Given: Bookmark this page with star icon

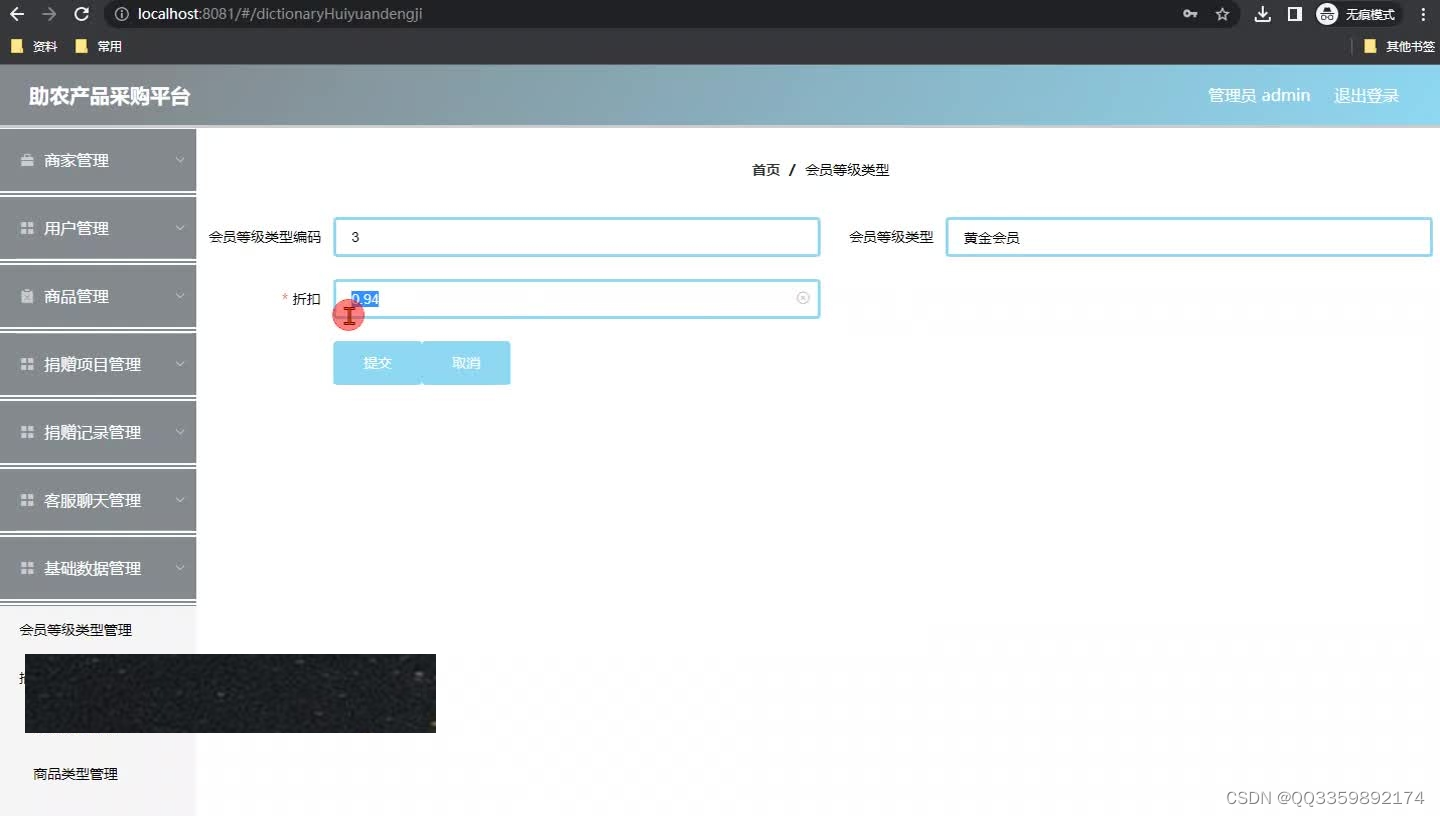Looking at the screenshot, I should point(1222,14).
